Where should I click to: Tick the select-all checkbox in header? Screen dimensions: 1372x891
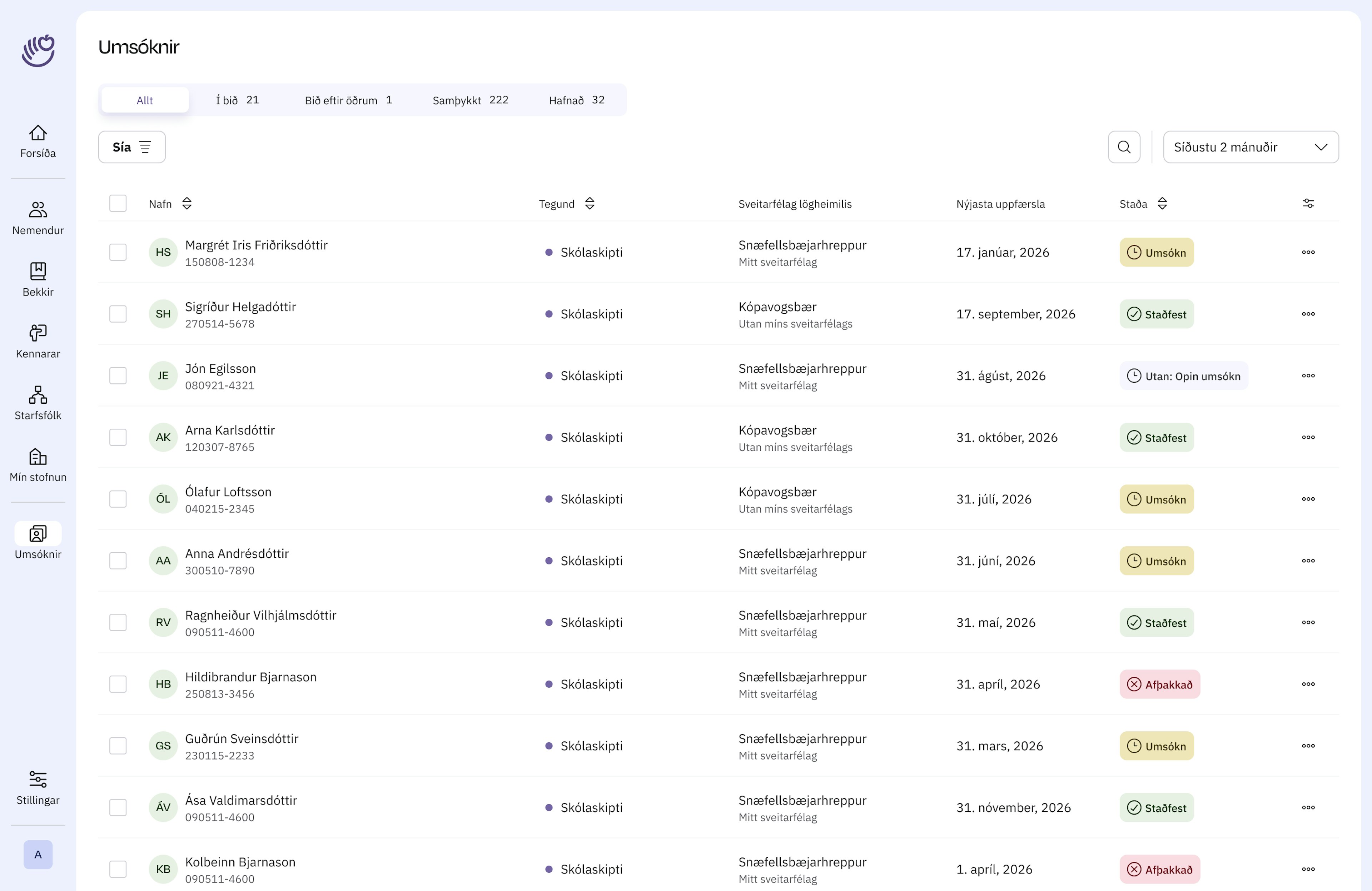coord(118,203)
